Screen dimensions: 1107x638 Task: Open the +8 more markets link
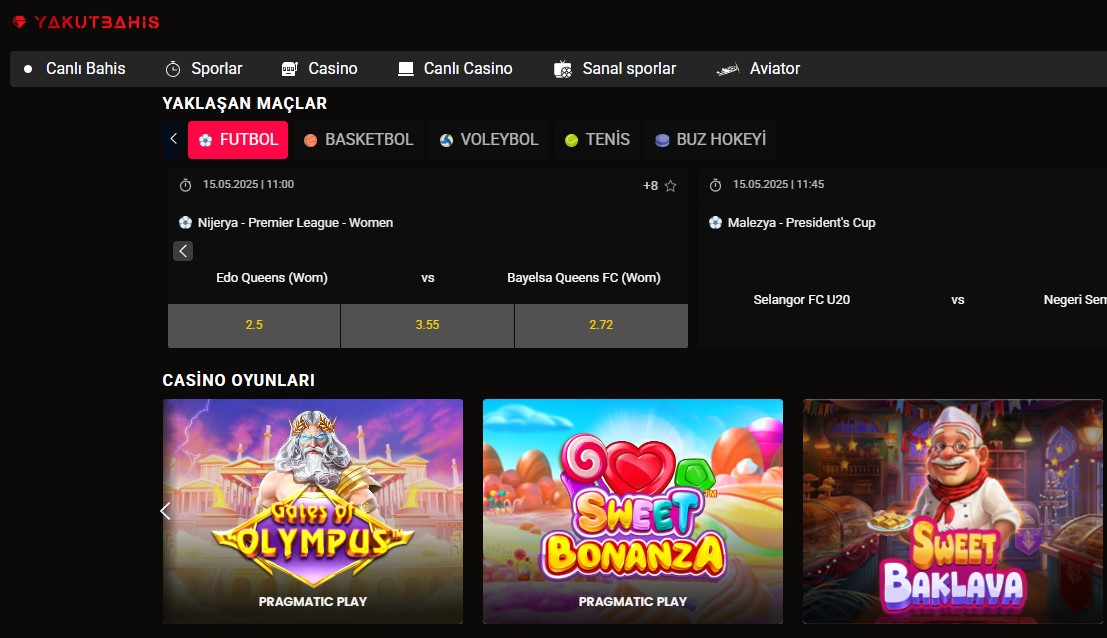pyautogui.click(x=650, y=186)
